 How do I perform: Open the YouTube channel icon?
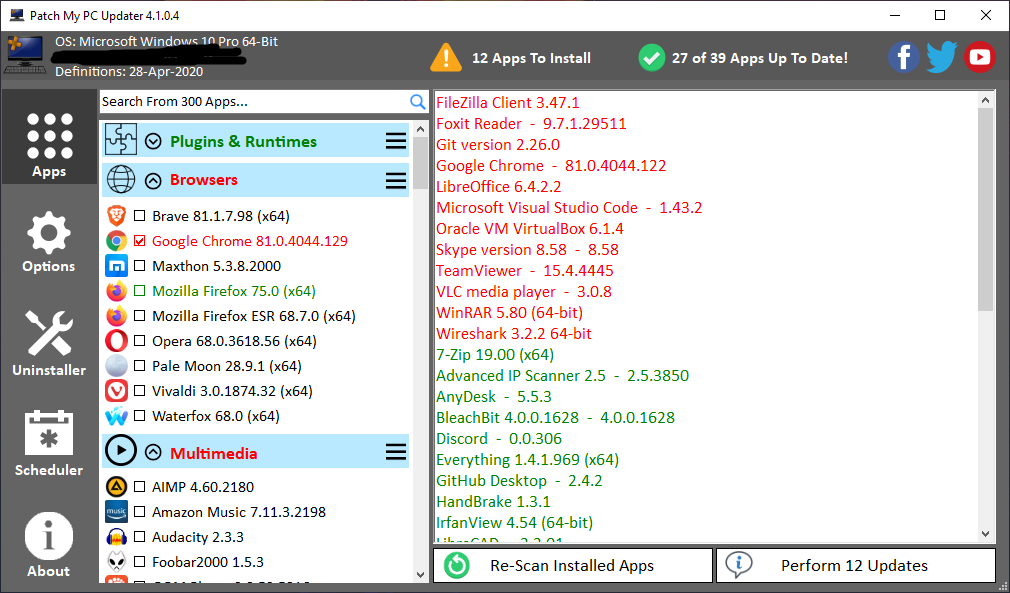(980, 57)
